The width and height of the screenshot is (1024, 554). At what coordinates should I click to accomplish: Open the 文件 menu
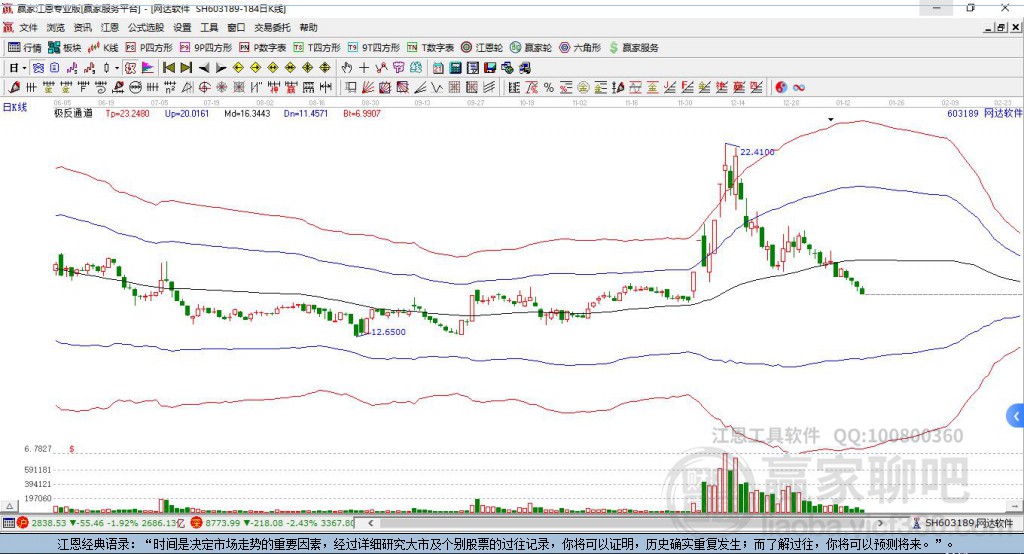coord(28,27)
